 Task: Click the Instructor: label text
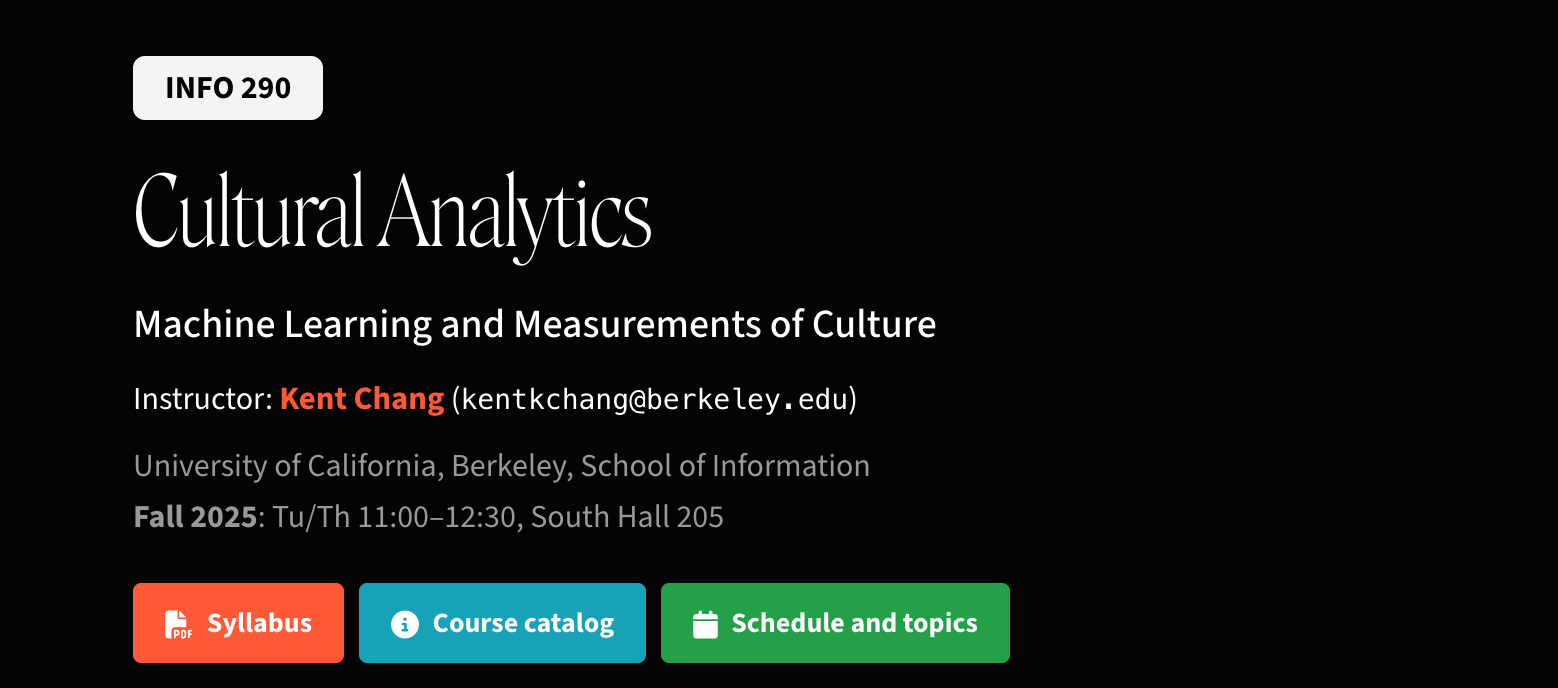(203, 399)
